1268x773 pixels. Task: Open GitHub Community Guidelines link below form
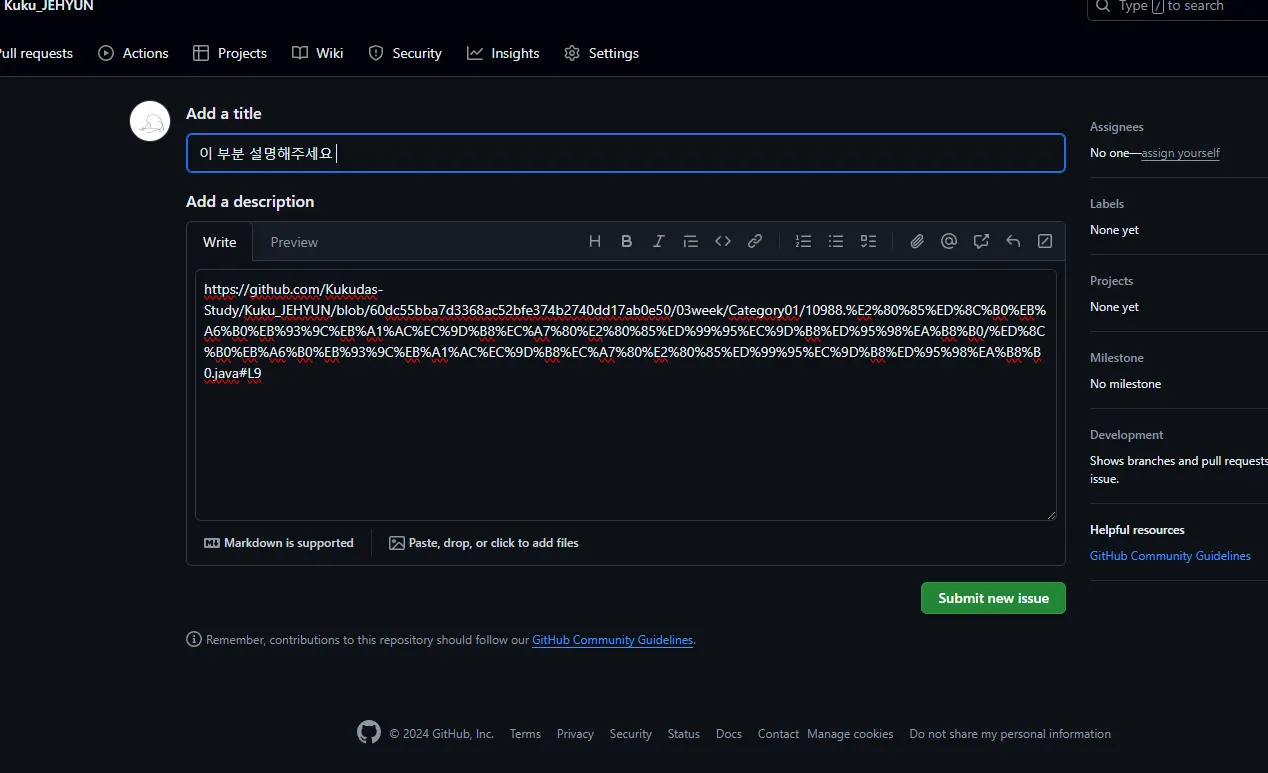coord(612,640)
